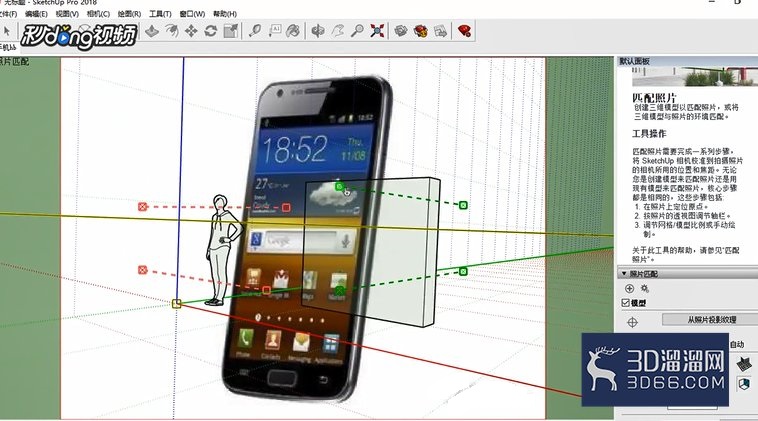Activate the Rotate tool
The width and height of the screenshot is (758, 421).
click(x=211, y=31)
